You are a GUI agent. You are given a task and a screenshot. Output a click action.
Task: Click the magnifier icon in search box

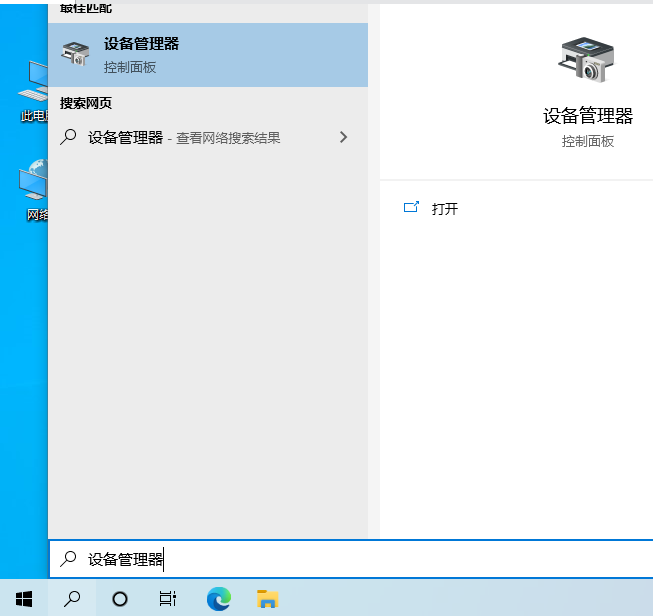tap(68, 559)
